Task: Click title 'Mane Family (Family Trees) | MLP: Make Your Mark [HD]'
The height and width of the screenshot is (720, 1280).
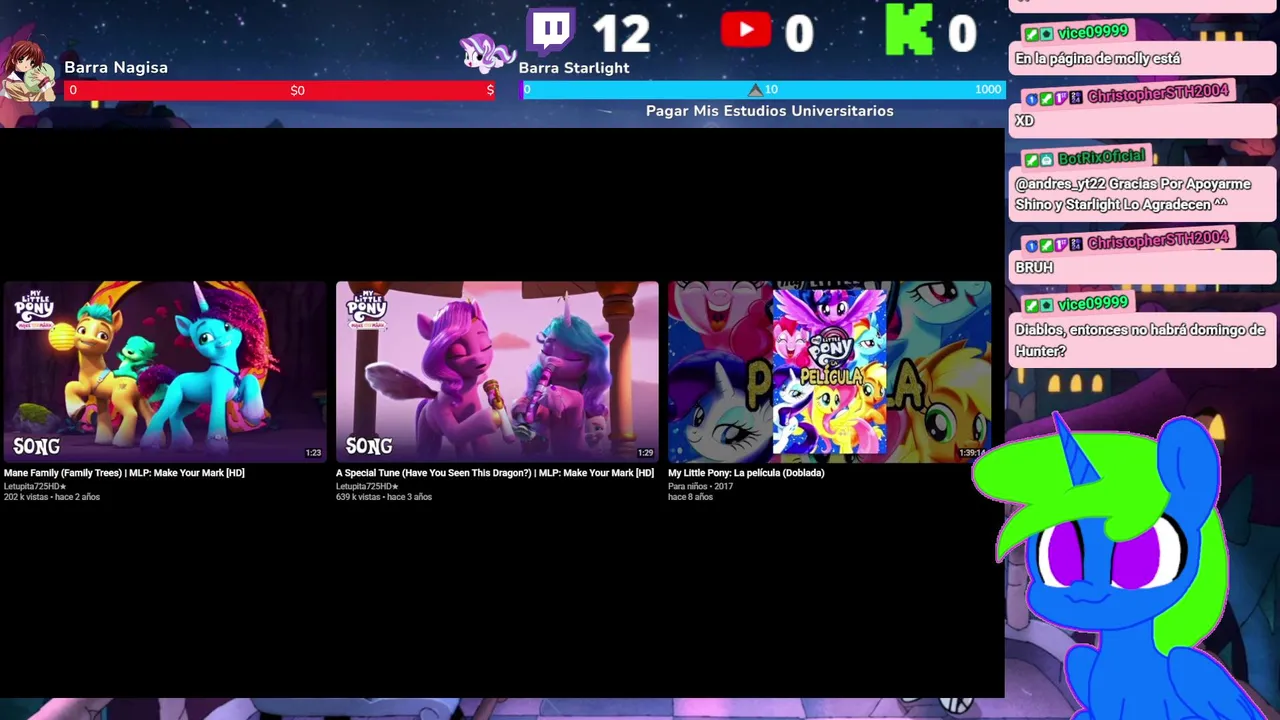Action: click(124, 473)
